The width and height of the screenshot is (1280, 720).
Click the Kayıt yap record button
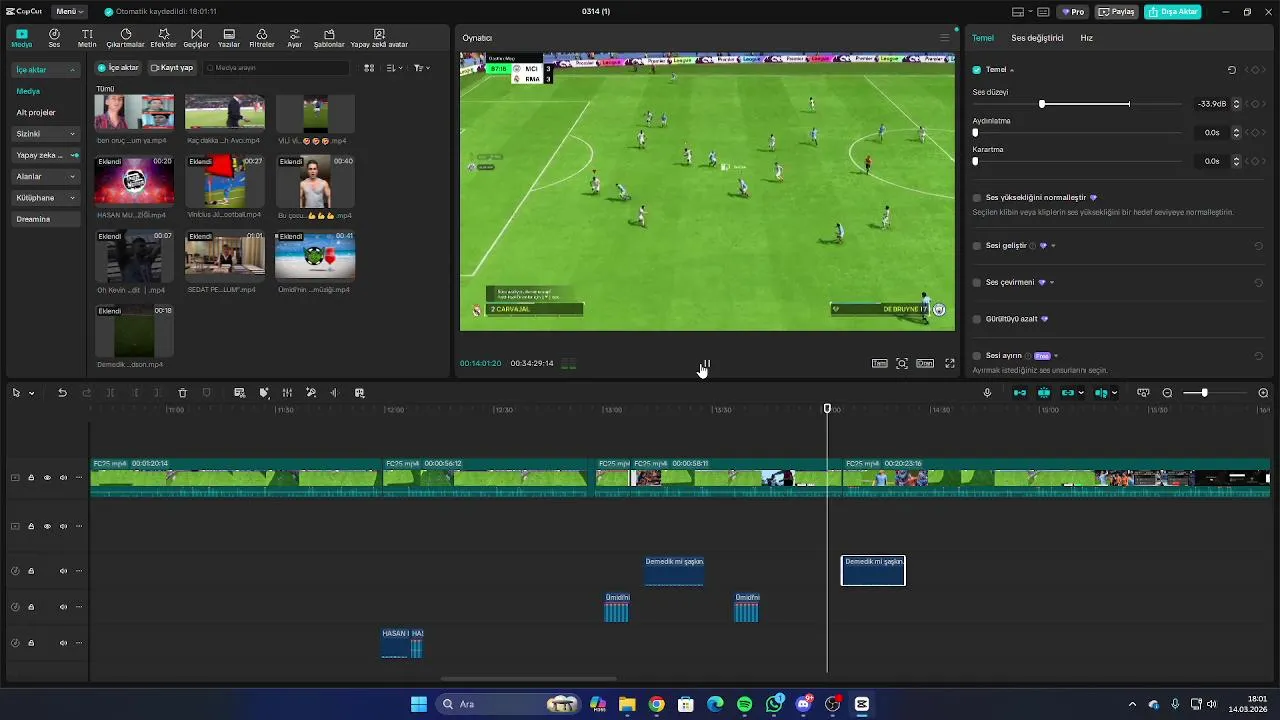click(x=172, y=68)
